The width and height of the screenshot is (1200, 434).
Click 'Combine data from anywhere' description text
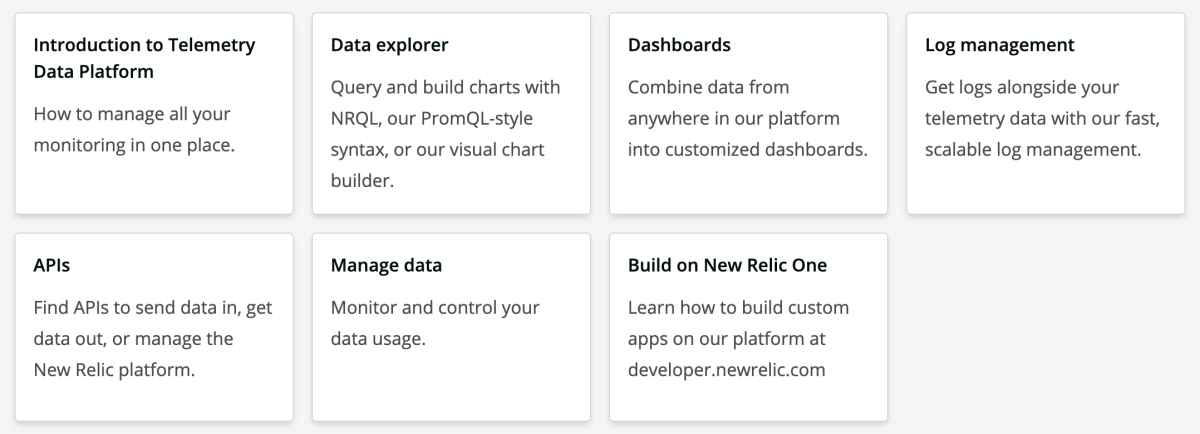(x=733, y=103)
